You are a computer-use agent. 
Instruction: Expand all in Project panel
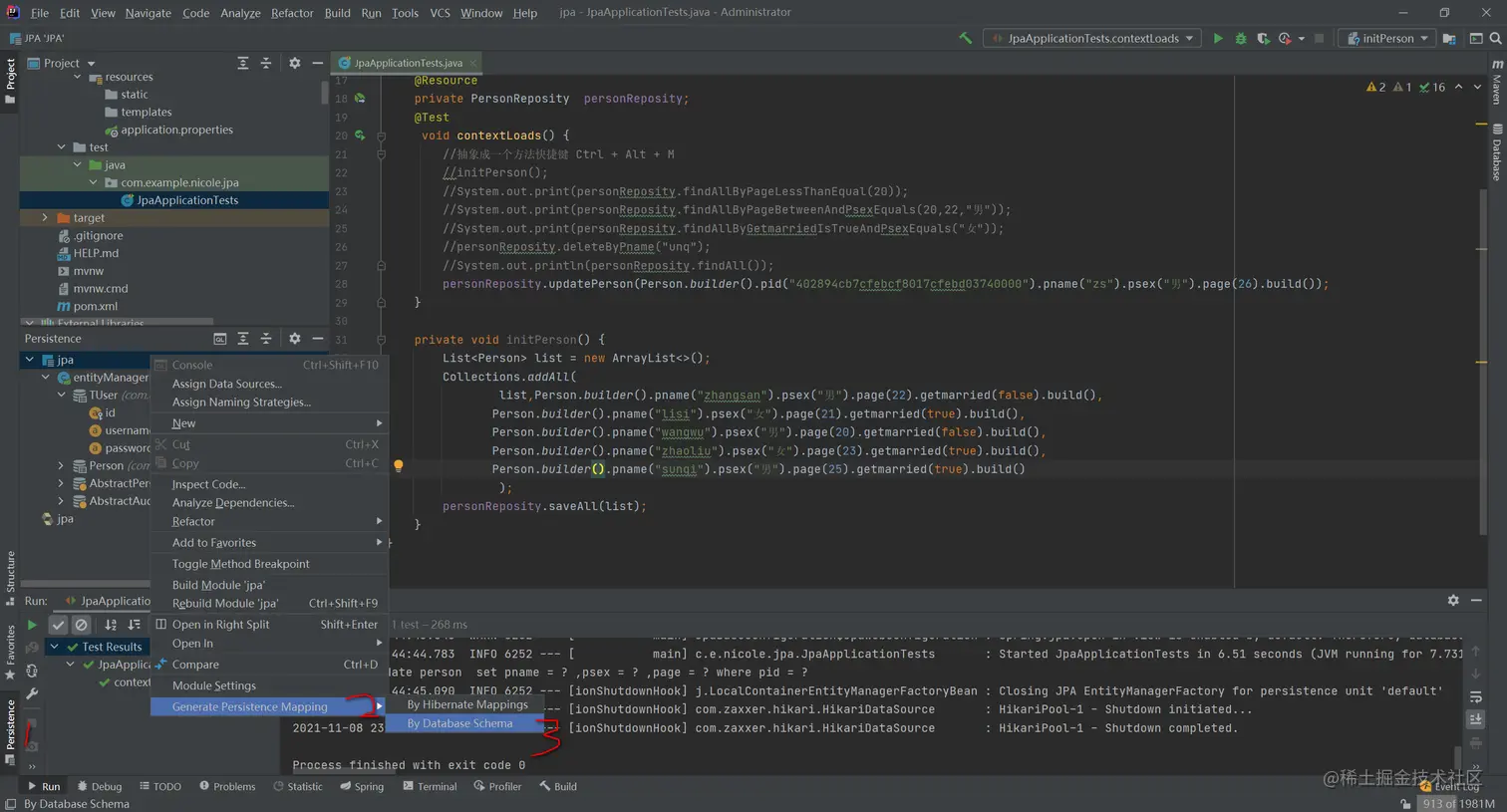(x=242, y=63)
